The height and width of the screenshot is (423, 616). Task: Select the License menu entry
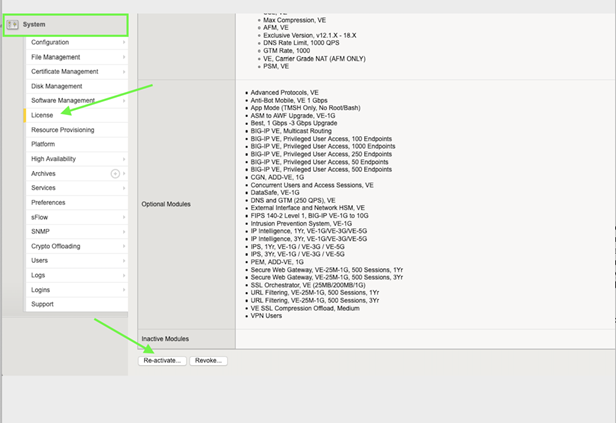point(77,115)
